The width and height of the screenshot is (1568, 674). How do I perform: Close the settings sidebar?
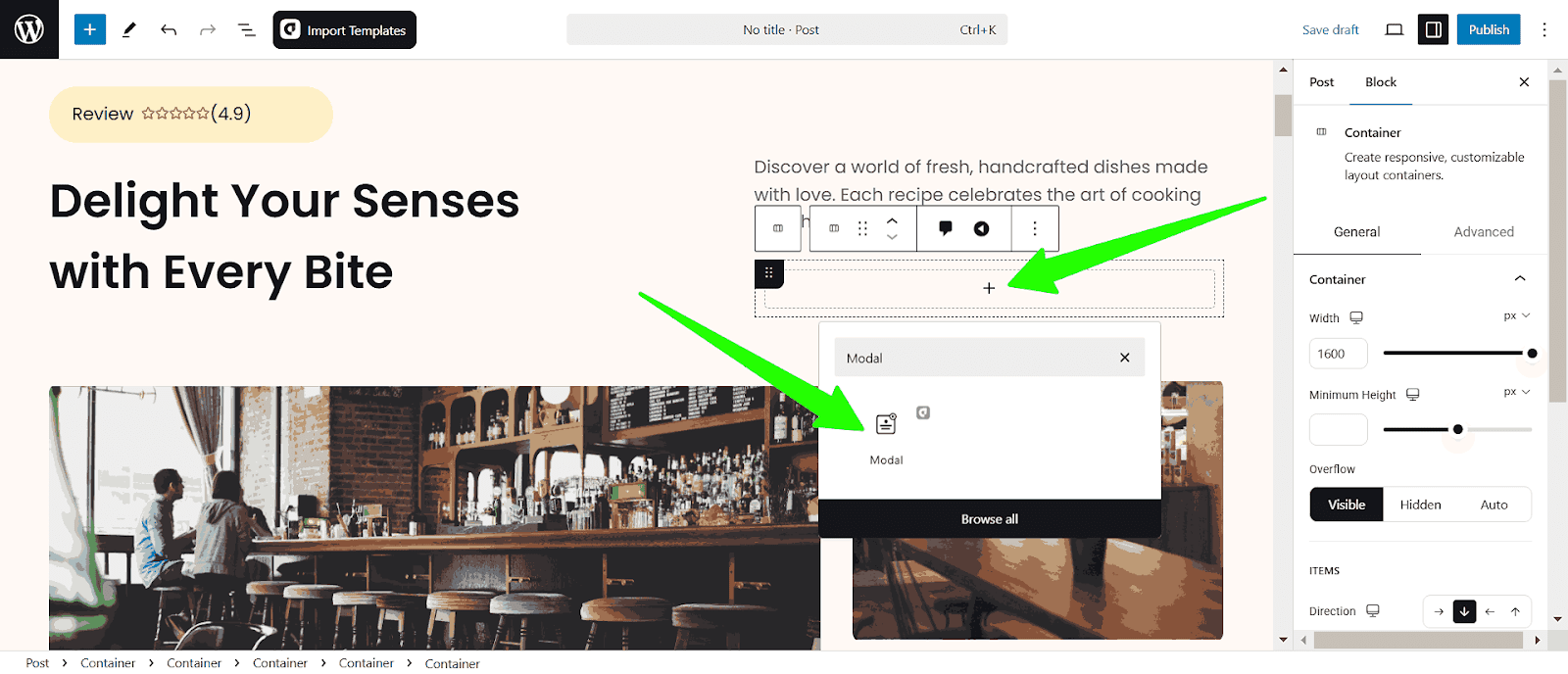[1524, 82]
